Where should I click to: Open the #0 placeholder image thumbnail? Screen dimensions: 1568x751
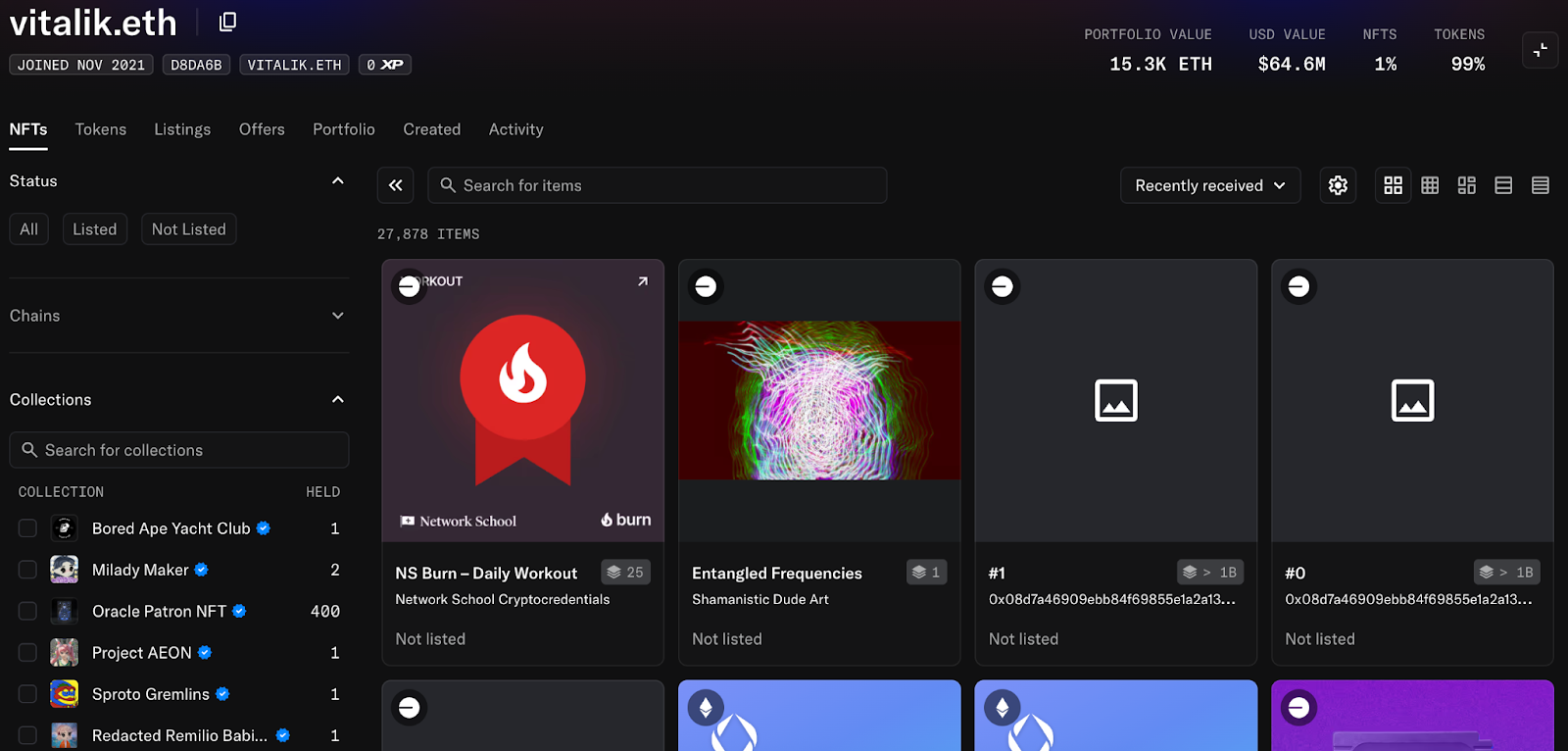1412,400
